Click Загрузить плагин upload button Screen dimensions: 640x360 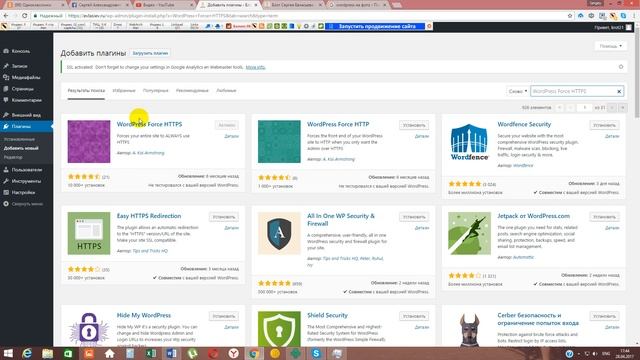point(150,53)
